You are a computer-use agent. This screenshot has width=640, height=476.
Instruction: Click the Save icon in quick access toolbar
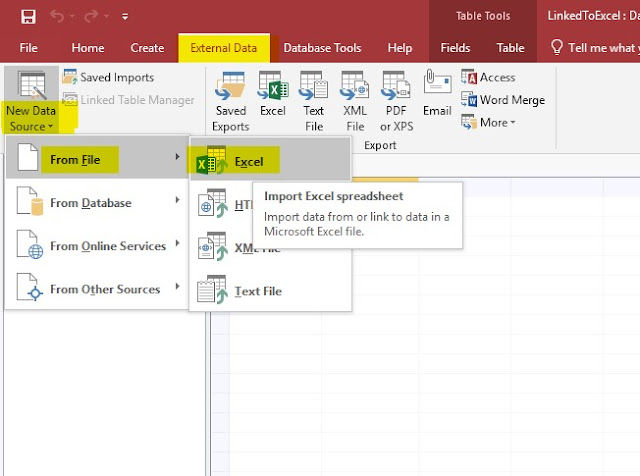(x=28, y=17)
